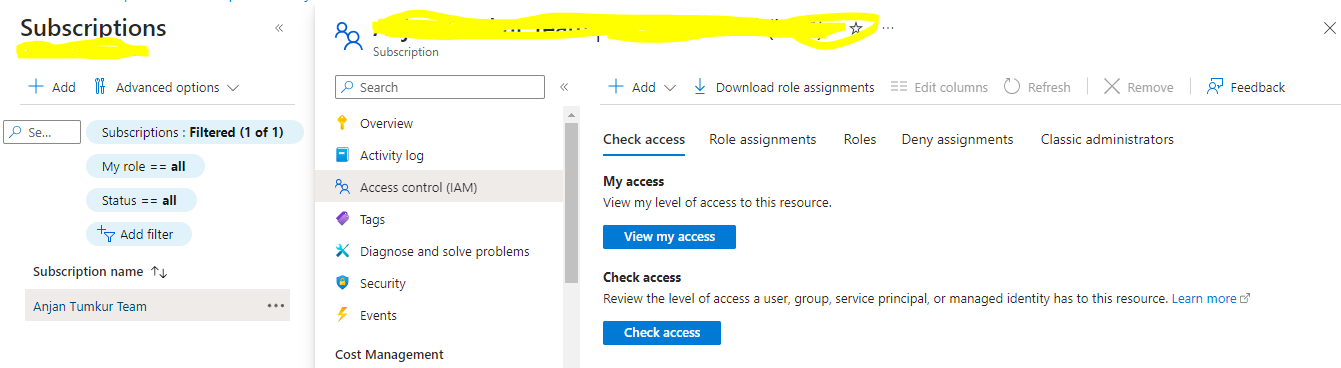Screen dimensions: 1341x368
Task: Click Edit columns in toolbar
Action: 939,87
